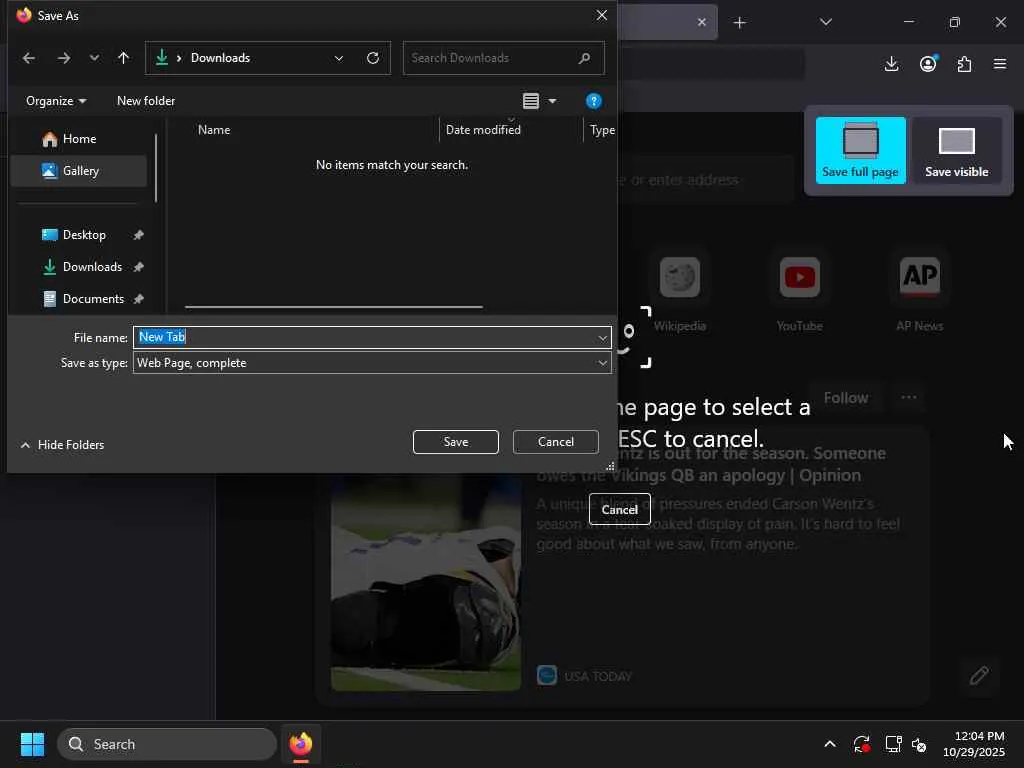The height and width of the screenshot is (768, 1024).
Task: Open recent locations dropdown arrow
Action: [x=94, y=58]
